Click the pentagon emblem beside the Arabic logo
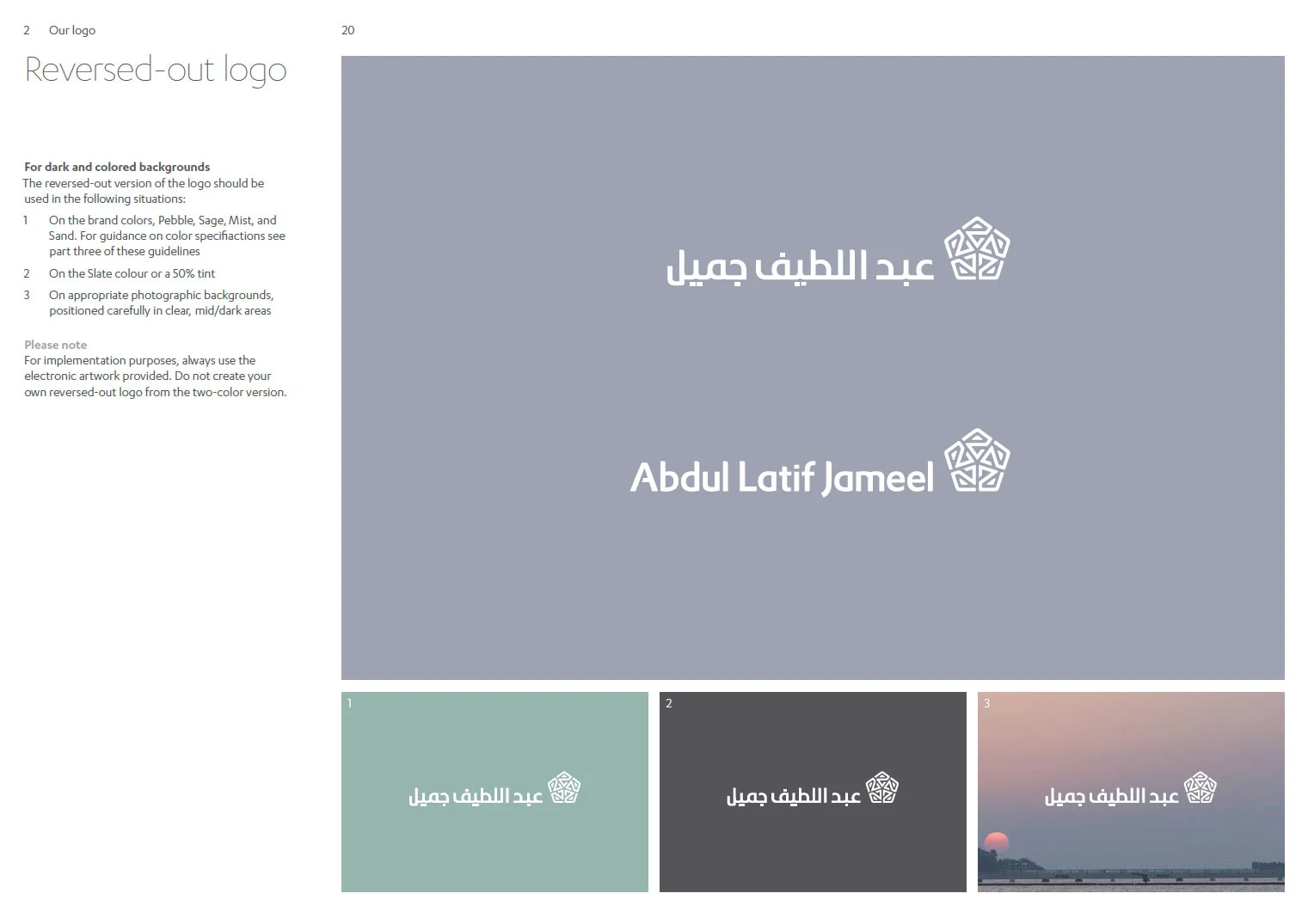Viewport: 1308px width, 924px height. tap(977, 248)
